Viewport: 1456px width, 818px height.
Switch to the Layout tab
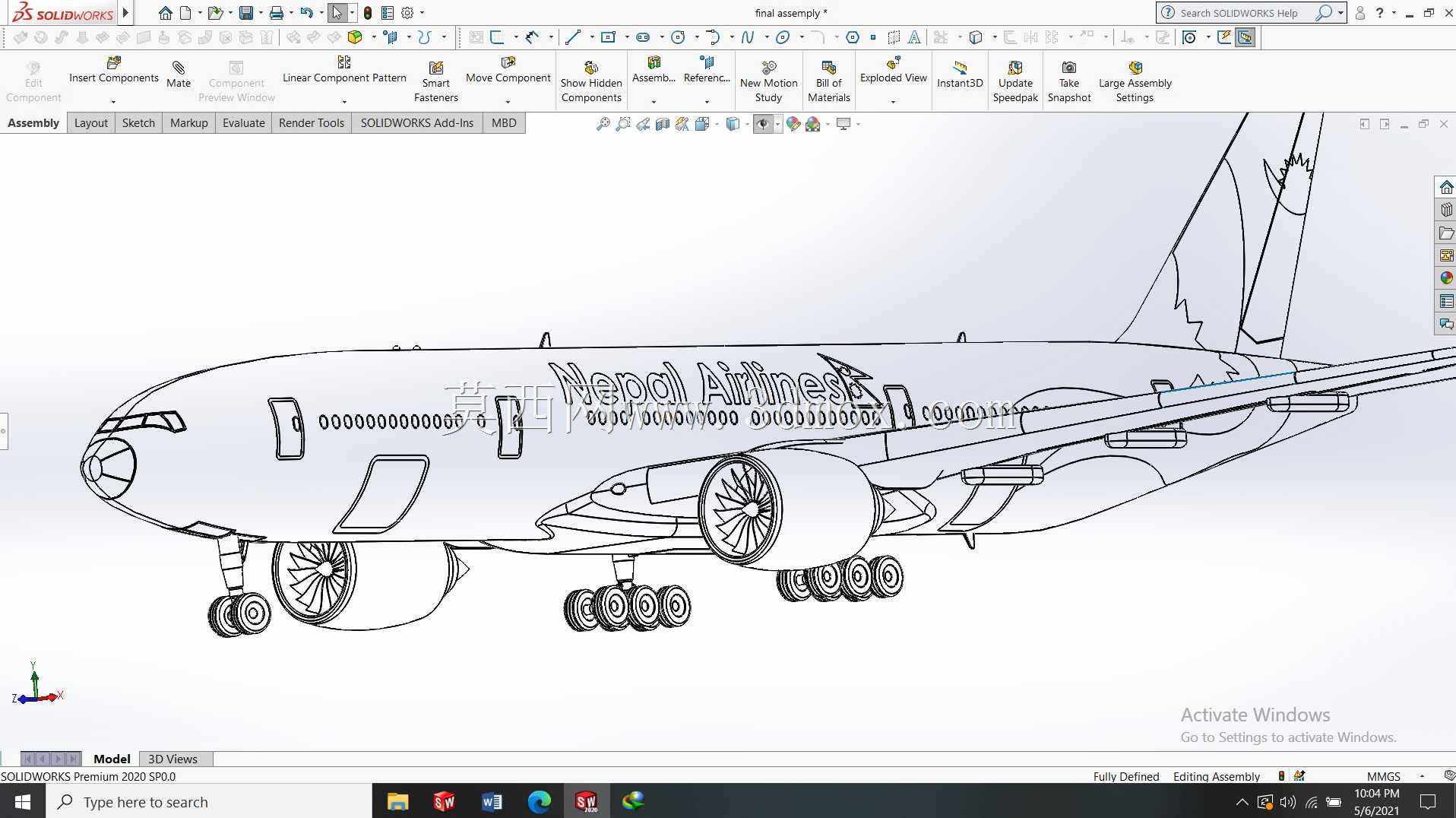(91, 123)
